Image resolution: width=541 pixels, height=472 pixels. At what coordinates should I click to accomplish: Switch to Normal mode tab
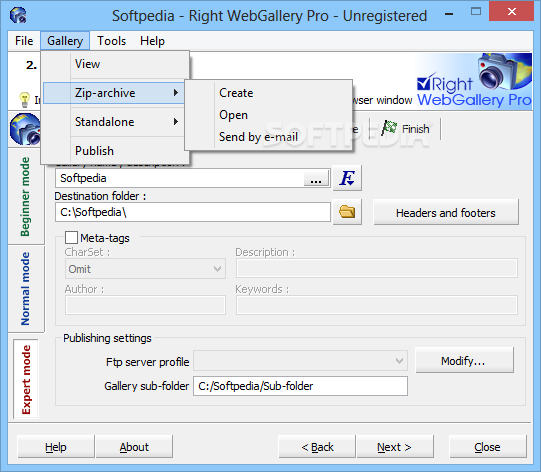point(26,289)
